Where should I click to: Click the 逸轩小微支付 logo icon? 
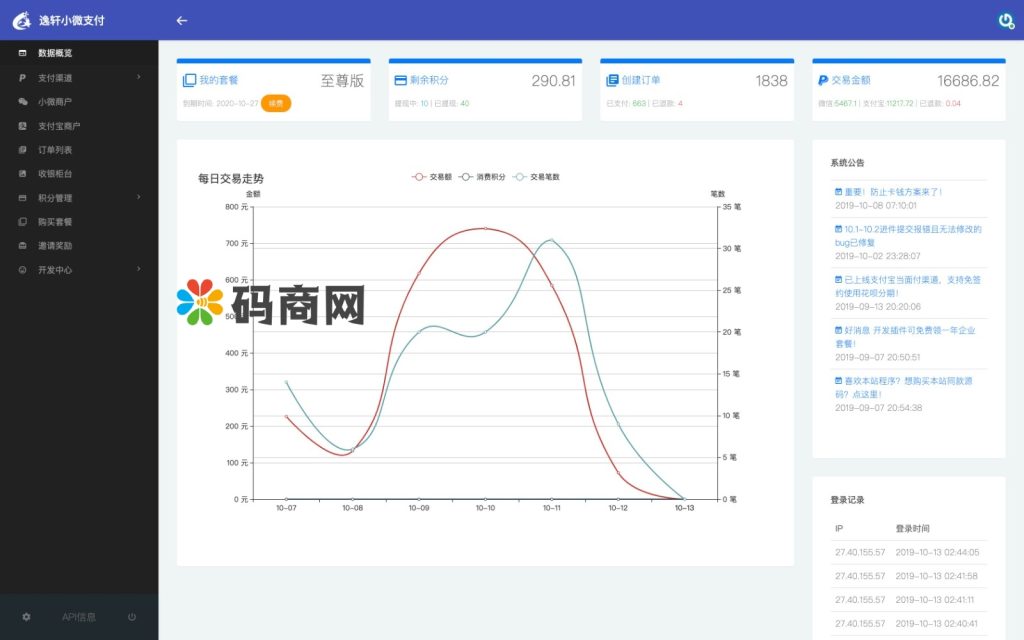pyautogui.click(x=22, y=20)
